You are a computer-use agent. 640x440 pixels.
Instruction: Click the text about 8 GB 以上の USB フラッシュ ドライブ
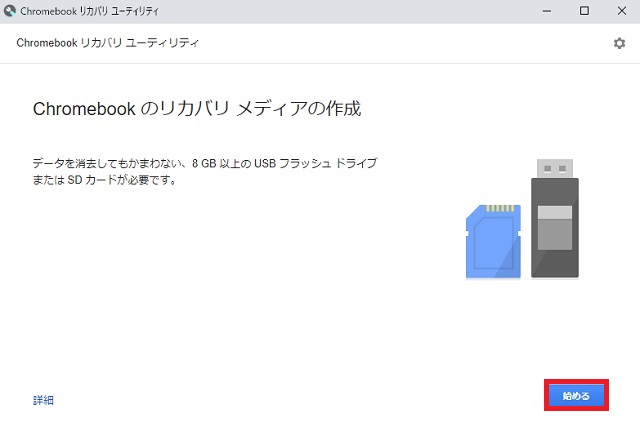(205, 163)
